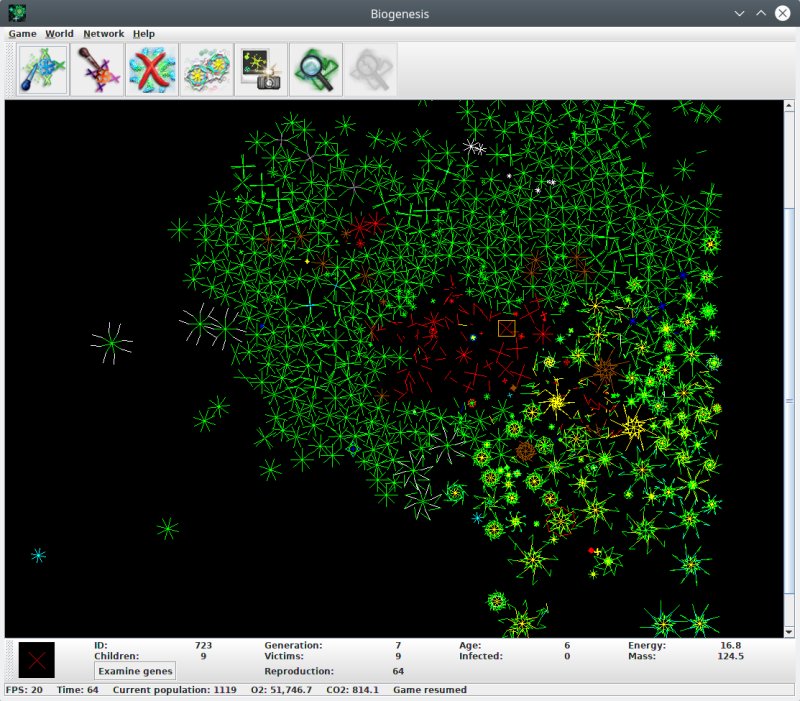Click the Biogenesis app icon in title bar
Screen dimensions: 800x701
(x=16, y=13)
